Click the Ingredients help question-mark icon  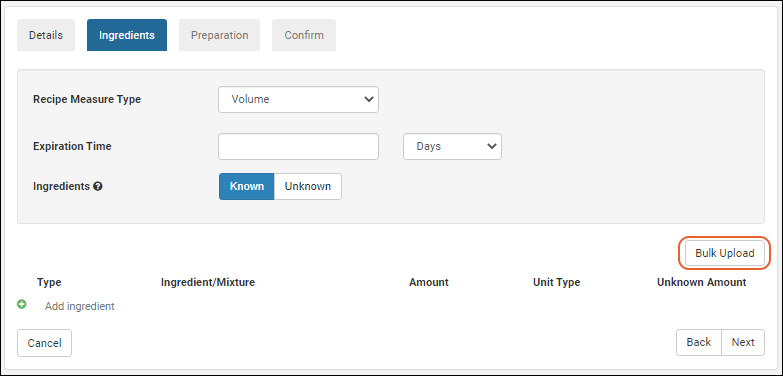[98, 186]
